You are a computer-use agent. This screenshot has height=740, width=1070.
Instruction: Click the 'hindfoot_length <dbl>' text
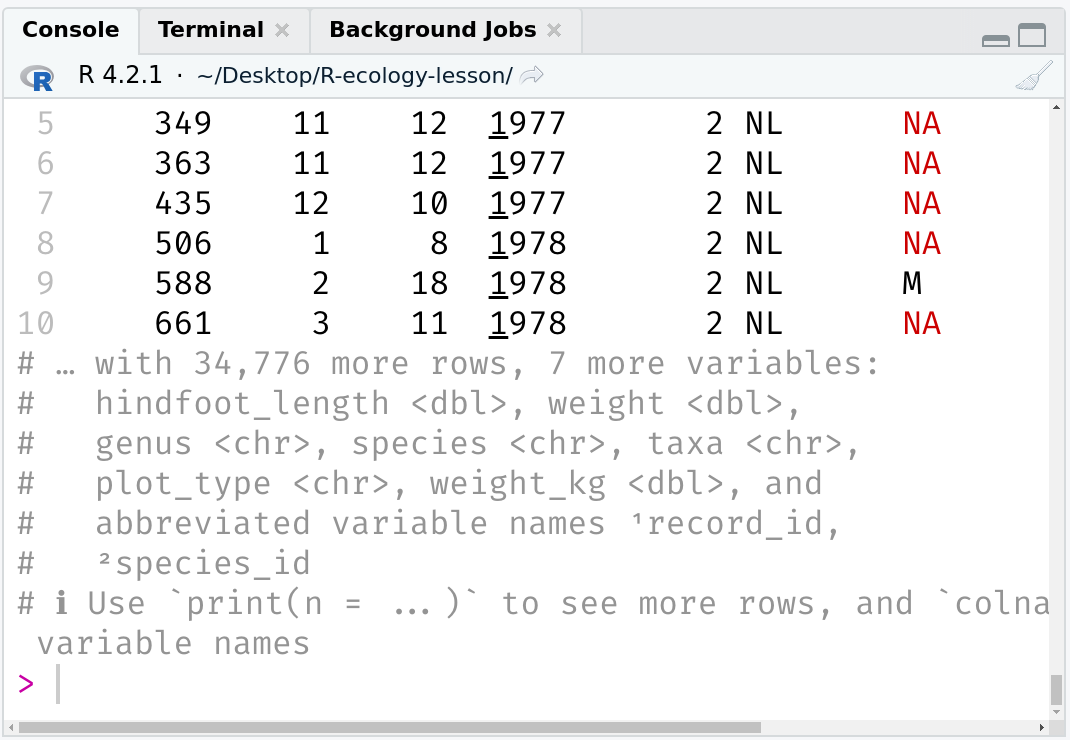pyautogui.click(x=302, y=403)
